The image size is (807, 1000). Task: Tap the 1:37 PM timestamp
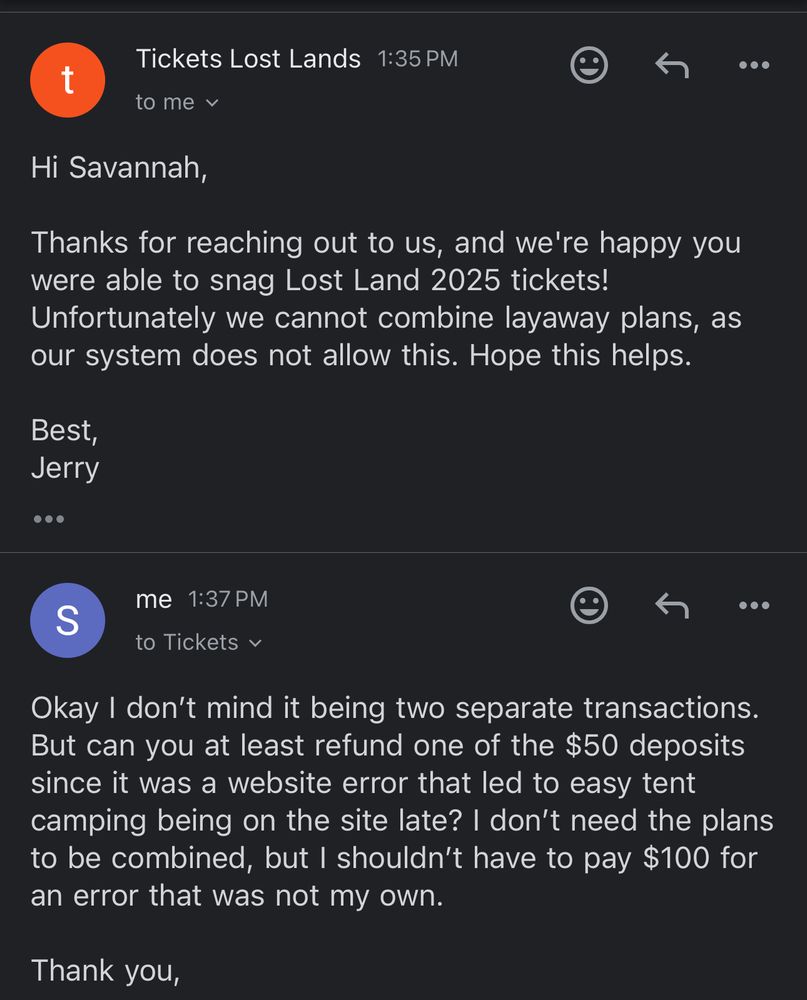tap(228, 599)
